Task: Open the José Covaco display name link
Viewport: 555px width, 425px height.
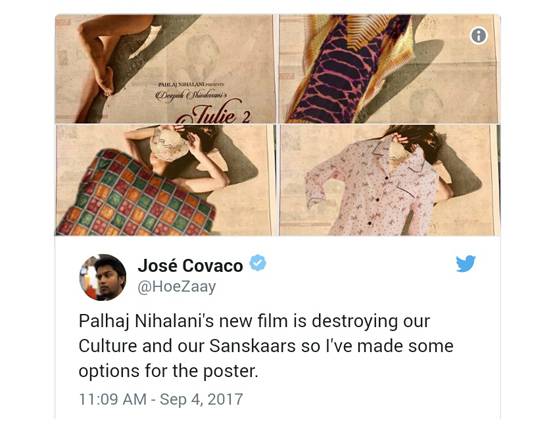Action: pos(190,265)
